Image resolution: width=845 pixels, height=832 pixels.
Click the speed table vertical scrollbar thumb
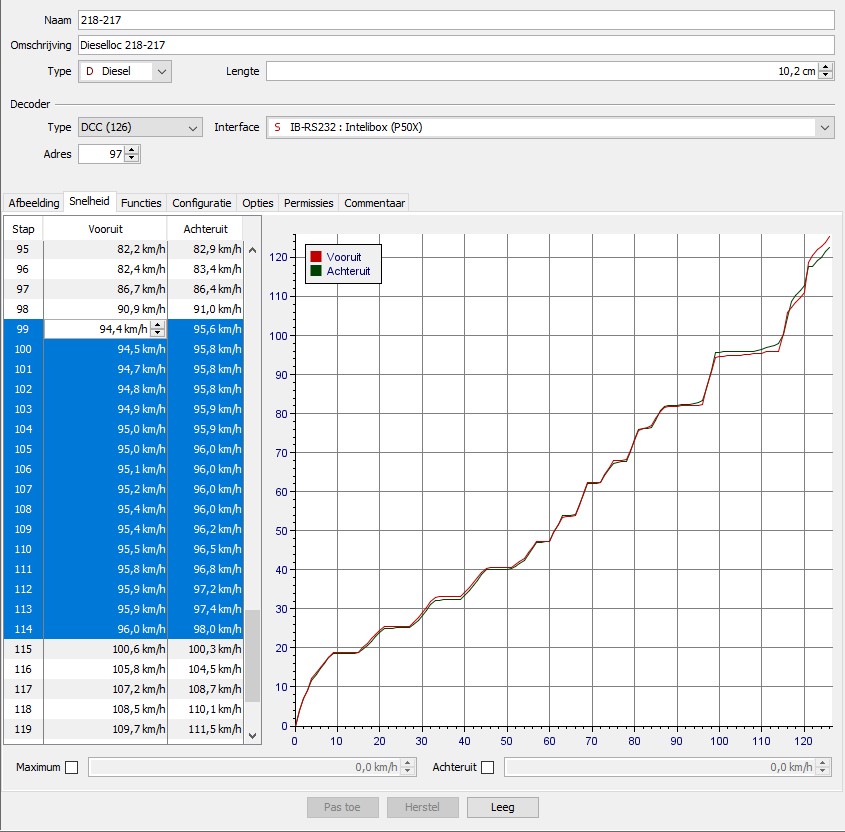[x=252, y=656]
